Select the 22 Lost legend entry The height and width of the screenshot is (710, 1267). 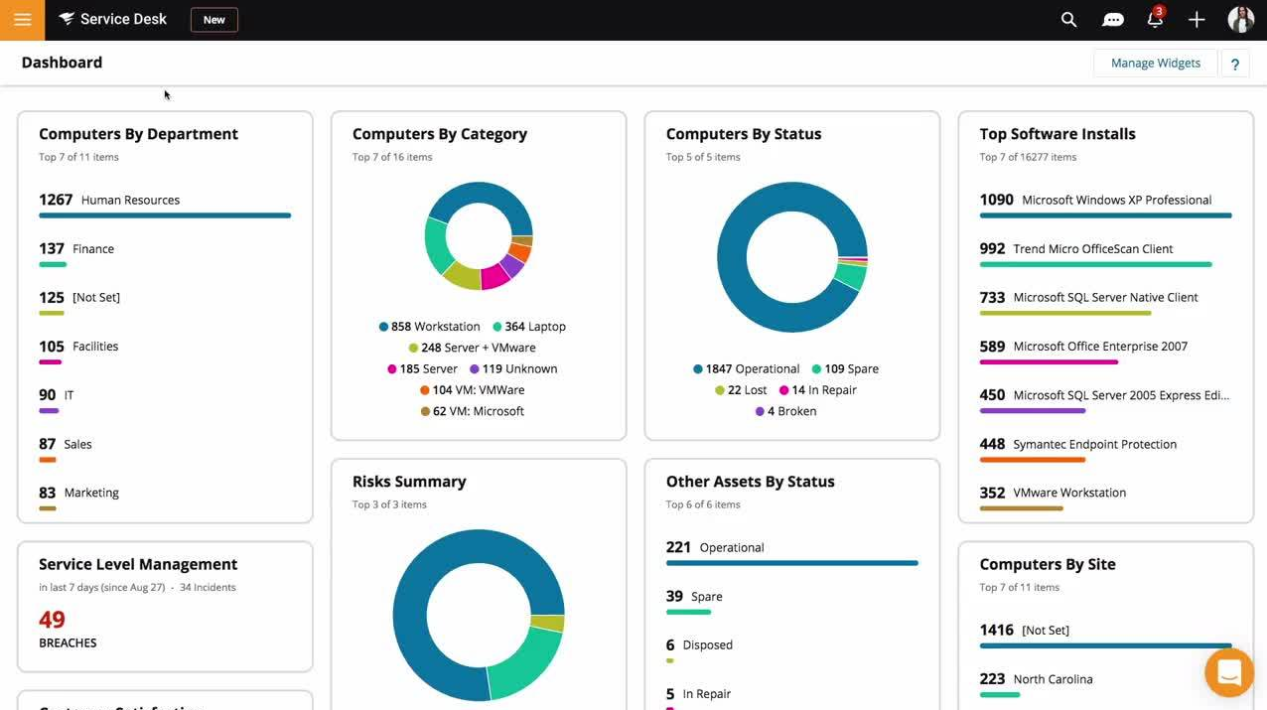[x=741, y=390]
